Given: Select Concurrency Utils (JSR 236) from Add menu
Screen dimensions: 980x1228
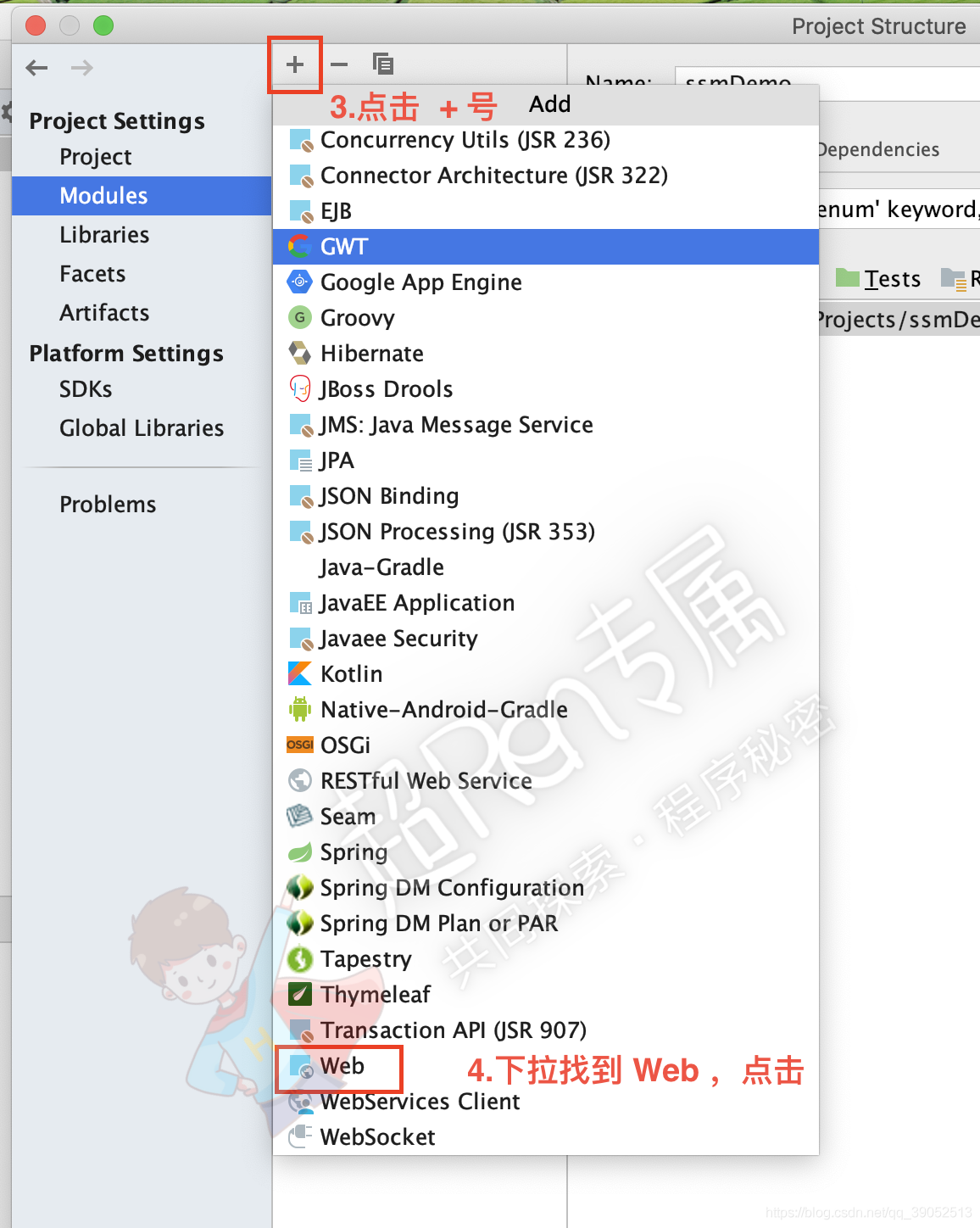Looking at the screenshot, I should (546, 140).
